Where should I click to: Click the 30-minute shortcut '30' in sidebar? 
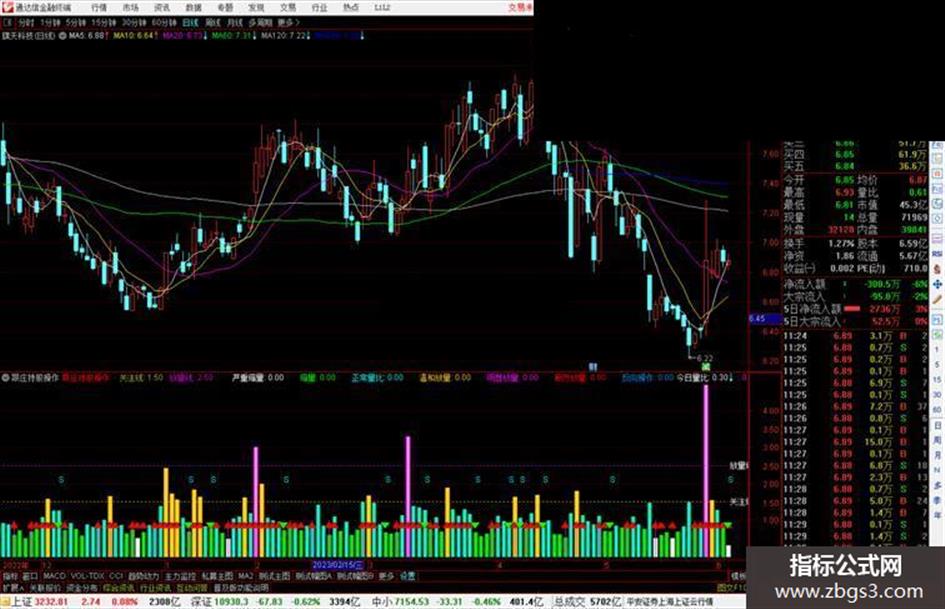(x=937, y=394)
